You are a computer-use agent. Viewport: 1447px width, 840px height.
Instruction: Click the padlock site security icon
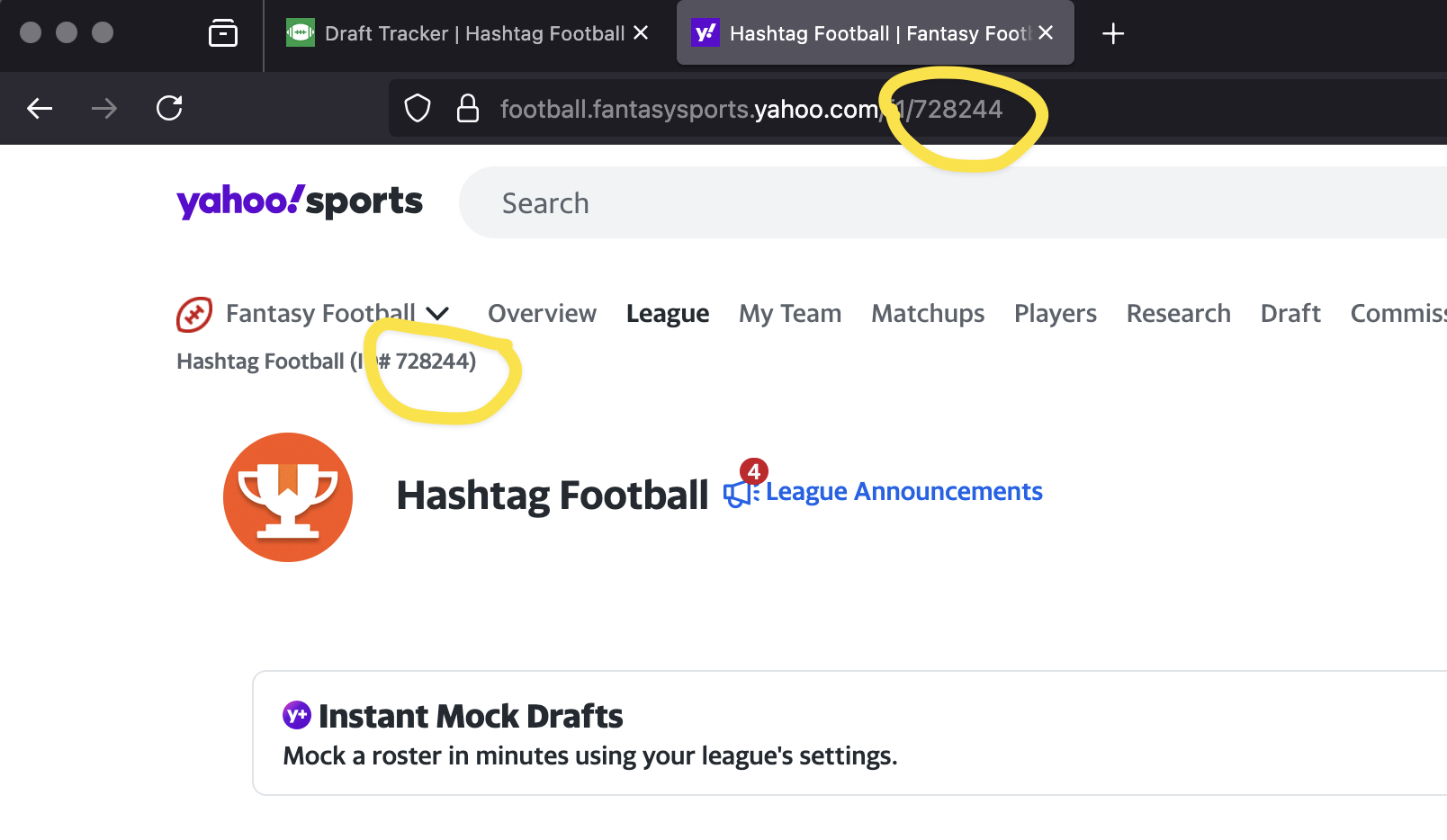468,109
